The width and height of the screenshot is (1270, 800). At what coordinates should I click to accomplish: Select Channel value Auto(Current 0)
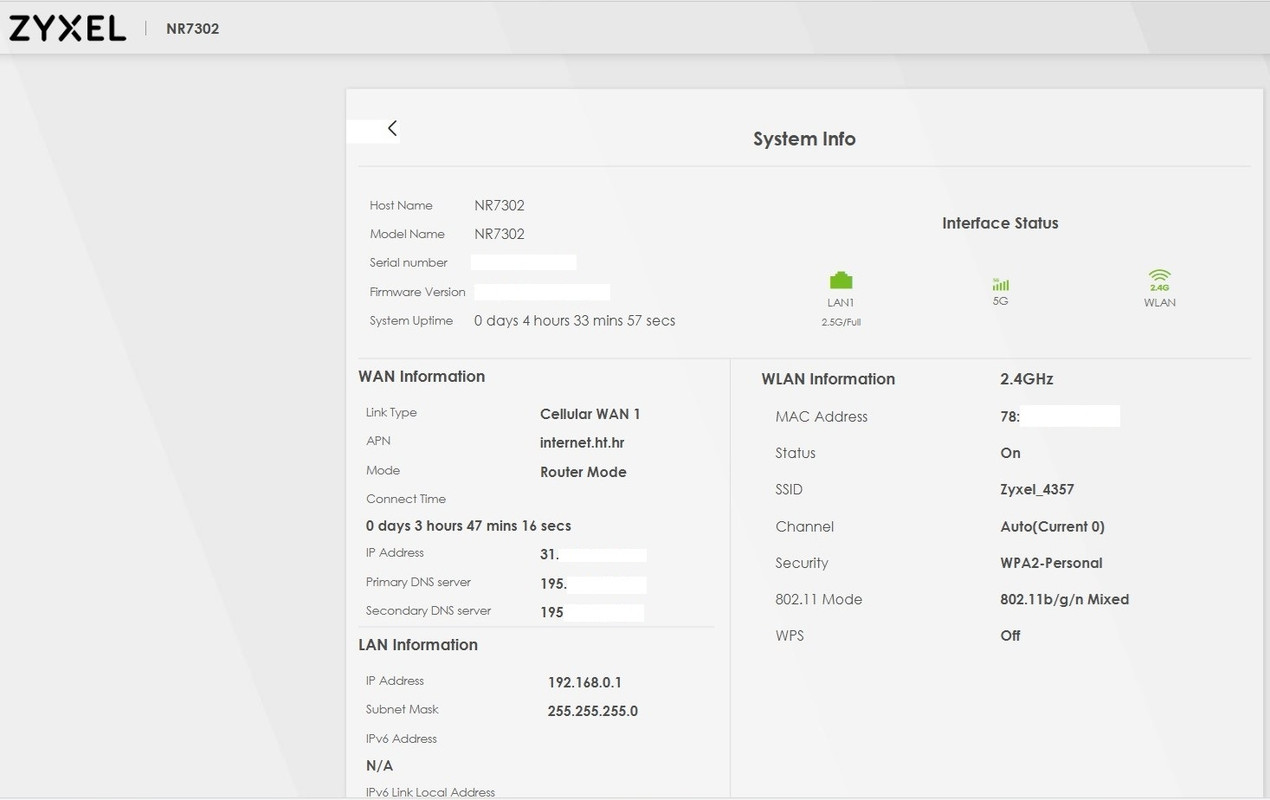point(1052,527)
